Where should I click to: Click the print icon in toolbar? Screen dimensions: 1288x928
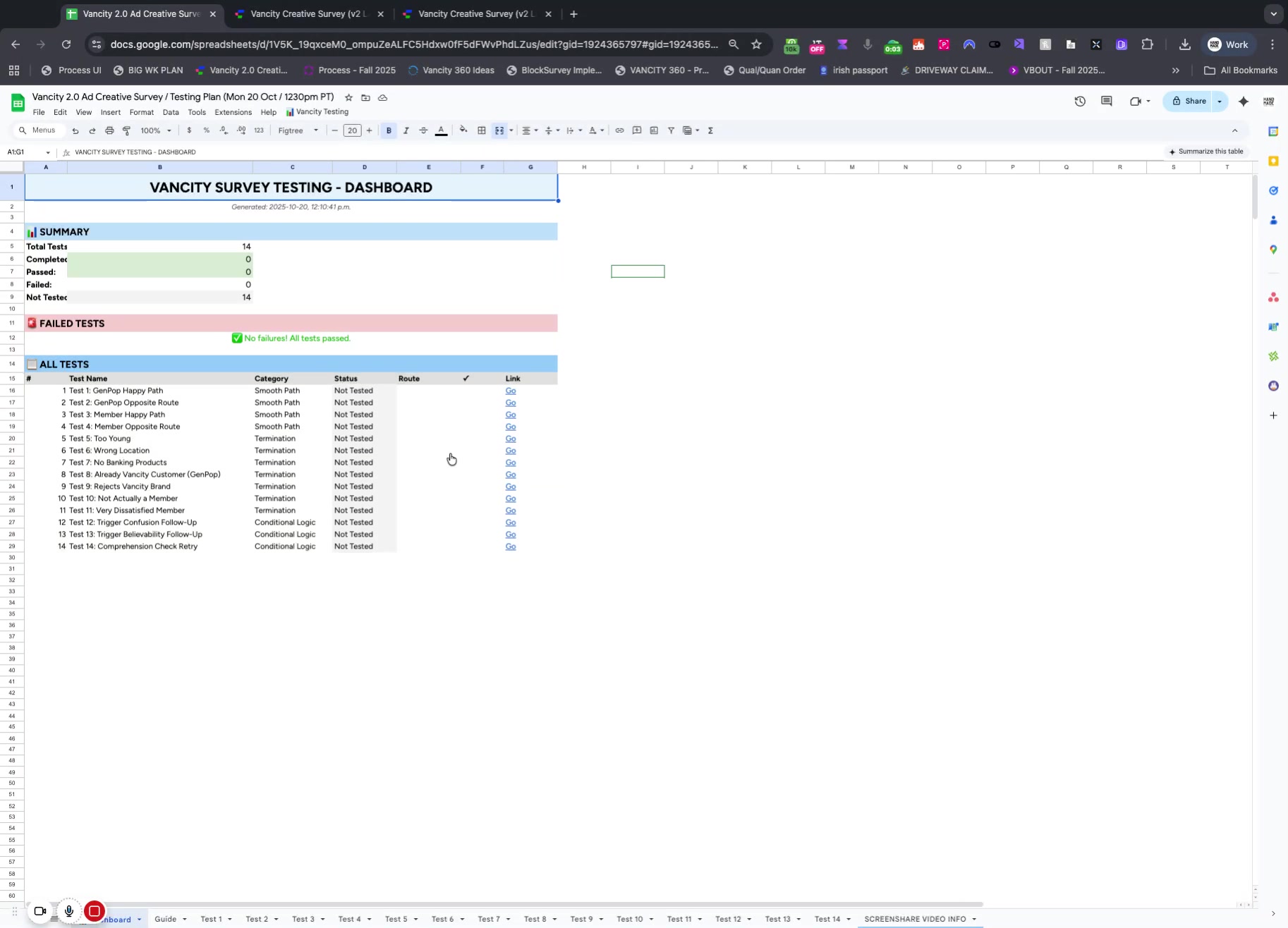109,130
